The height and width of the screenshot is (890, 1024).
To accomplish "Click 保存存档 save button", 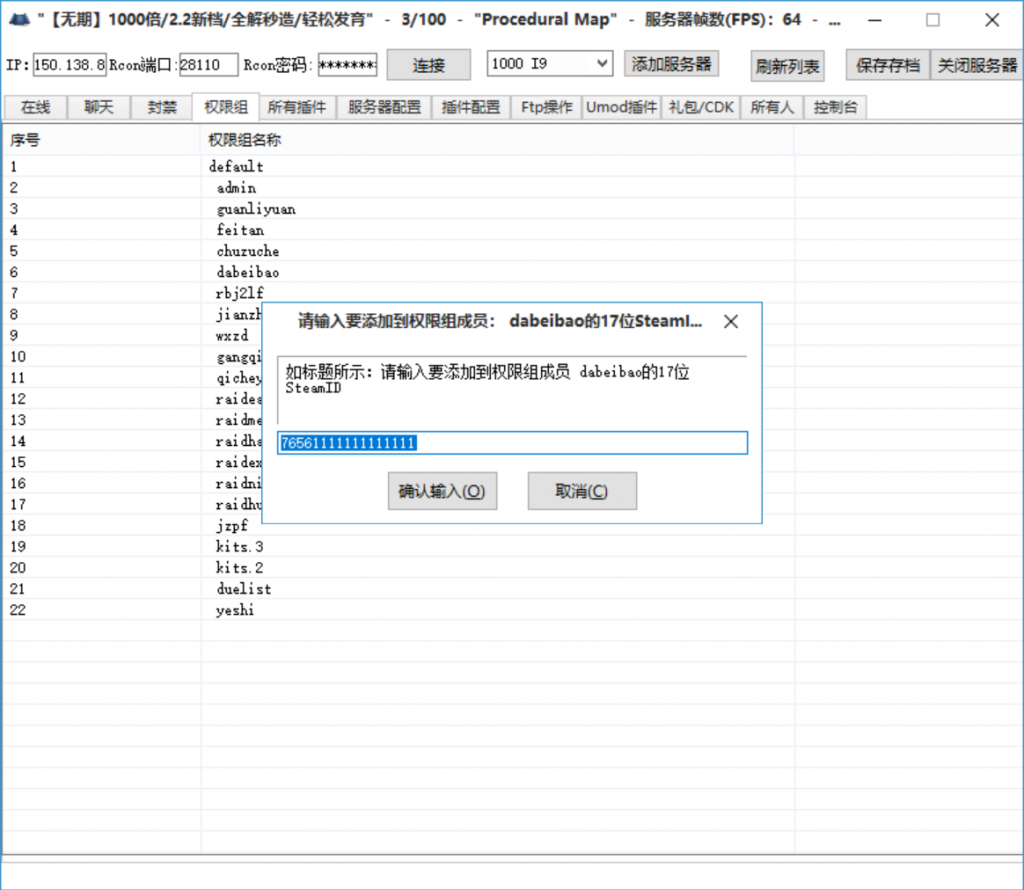I will pos(887,65).
